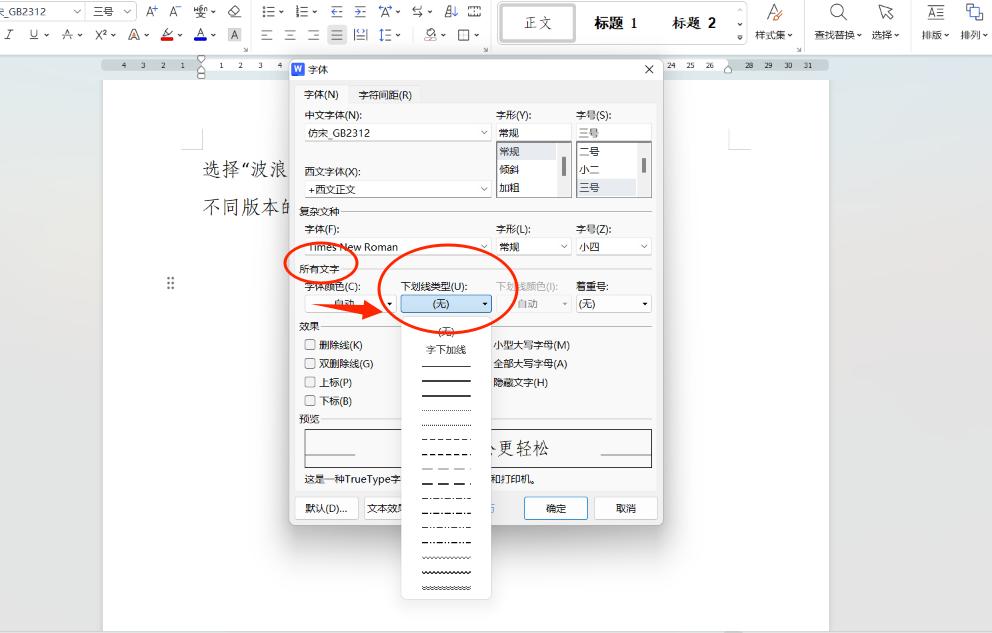Image resolution: width=992 pixels, height=633 pixels.
Task: Check the 上标(P) superscript checkbox
Action: click(310, 382)
